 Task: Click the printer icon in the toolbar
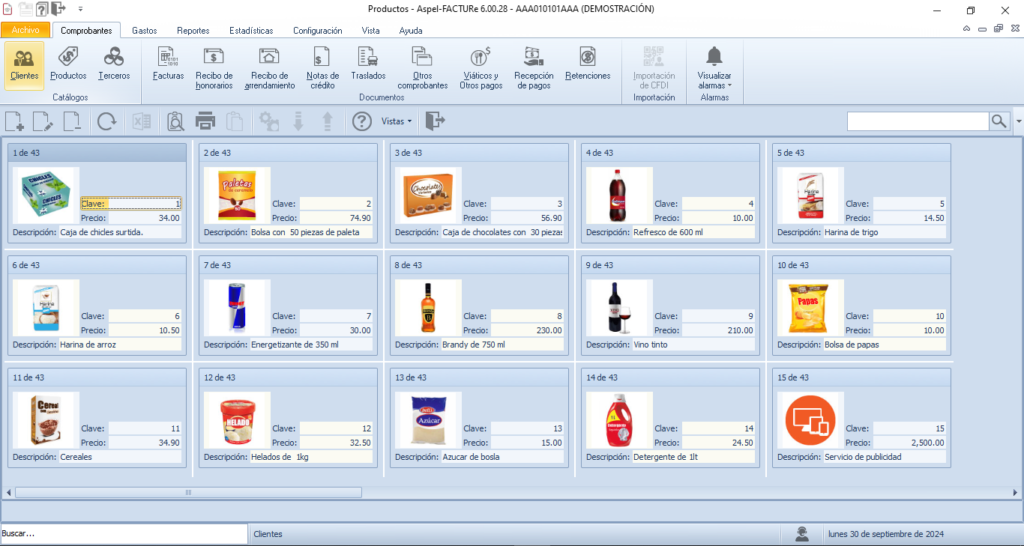pyautogui.click(x=205, y=122)
